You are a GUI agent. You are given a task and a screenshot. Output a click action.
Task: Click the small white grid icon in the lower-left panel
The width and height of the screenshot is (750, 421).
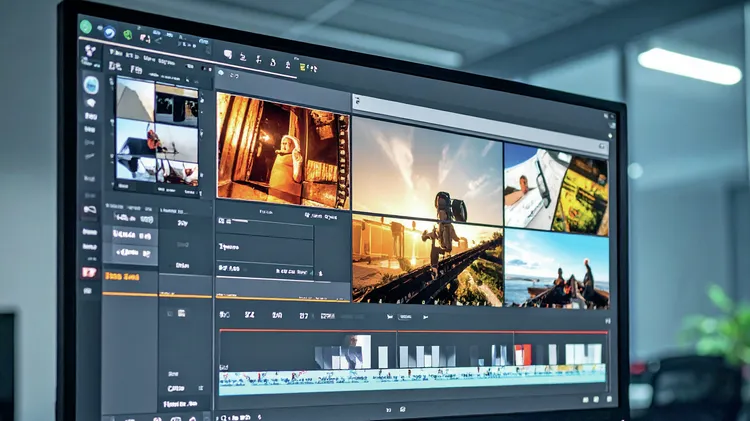[181, 313]
